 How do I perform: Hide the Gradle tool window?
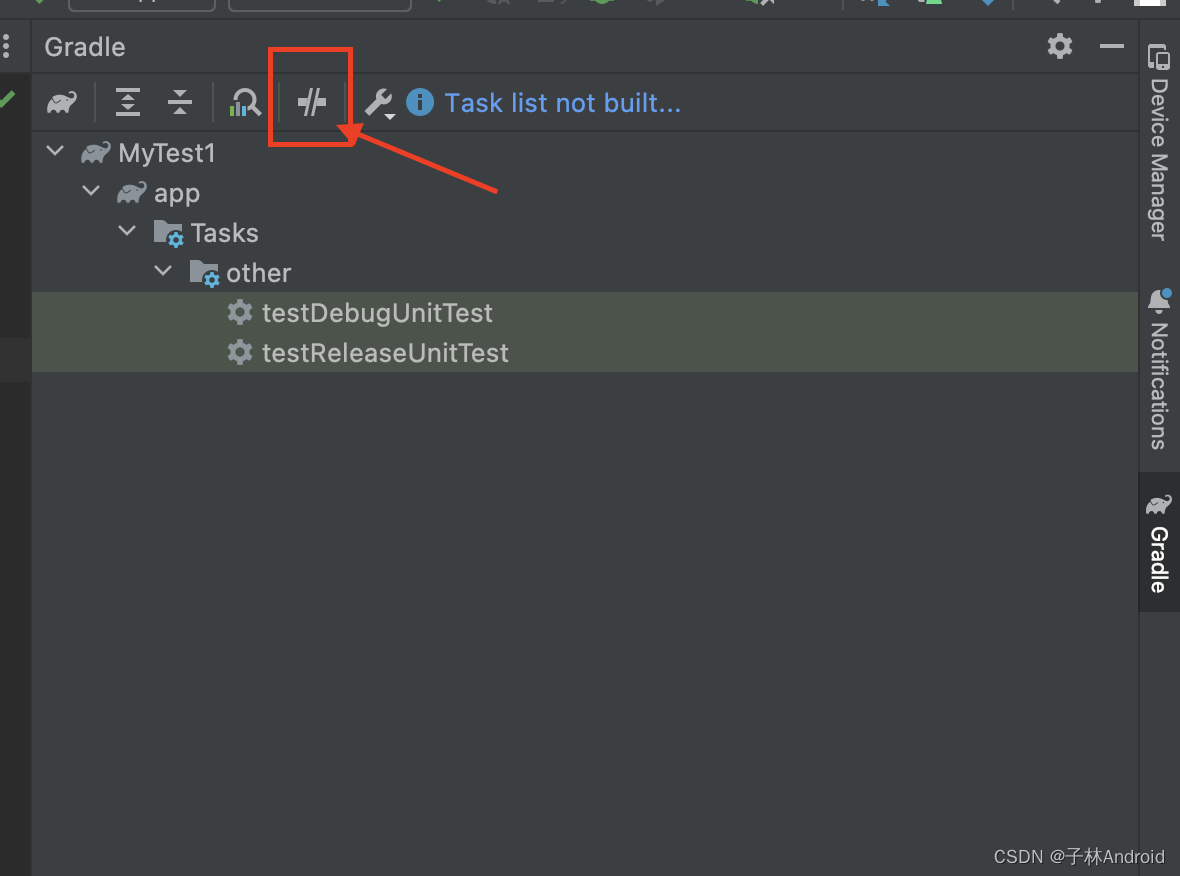coord(1112,46)
